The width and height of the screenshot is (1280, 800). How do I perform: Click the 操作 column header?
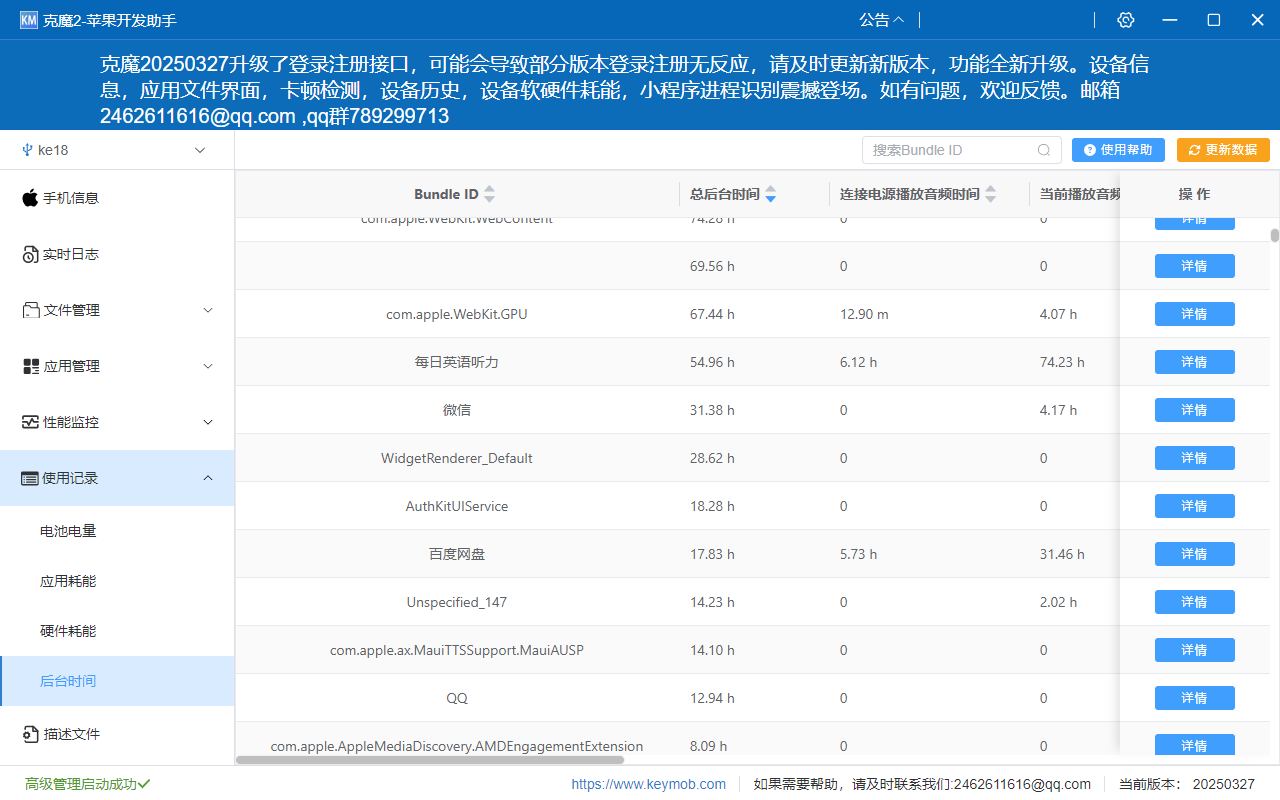click(1194, 194)
